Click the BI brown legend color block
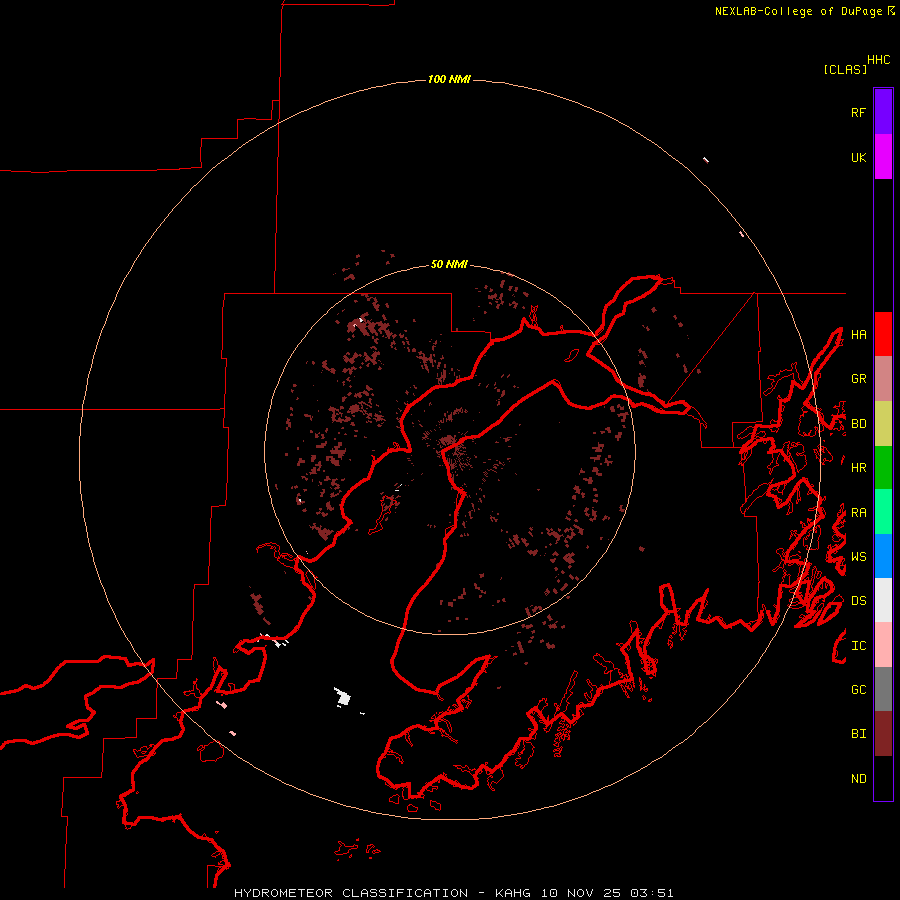The image size is (900, 900). (883, 734)
